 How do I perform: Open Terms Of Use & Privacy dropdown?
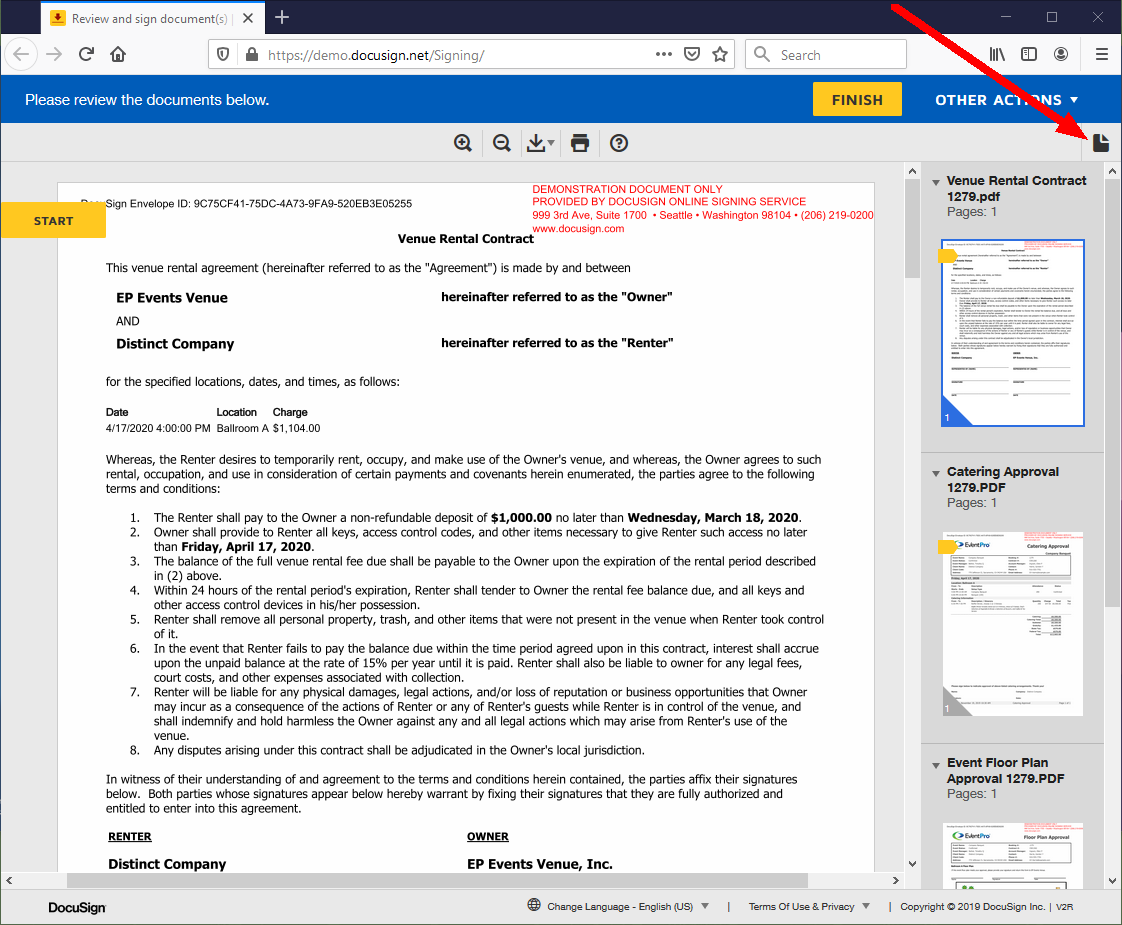tap(809, 906)
